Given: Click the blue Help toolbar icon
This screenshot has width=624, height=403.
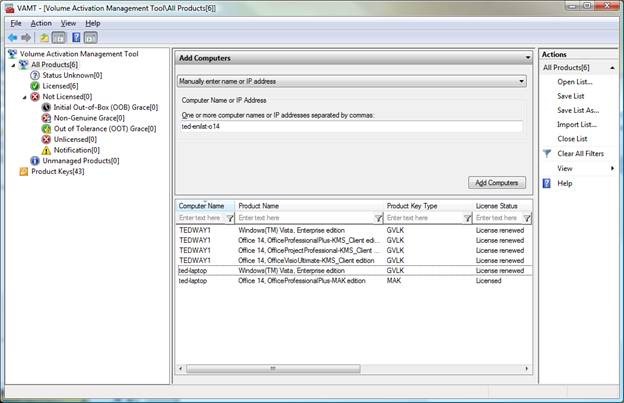Looking at the screenshot, I should pyautogui.click(x=76, y=38).
